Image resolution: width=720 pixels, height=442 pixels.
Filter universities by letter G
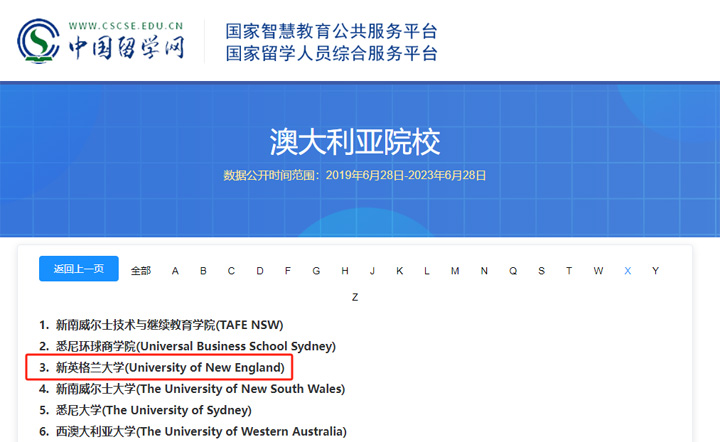pyautogui.click(x=316, y=271)
